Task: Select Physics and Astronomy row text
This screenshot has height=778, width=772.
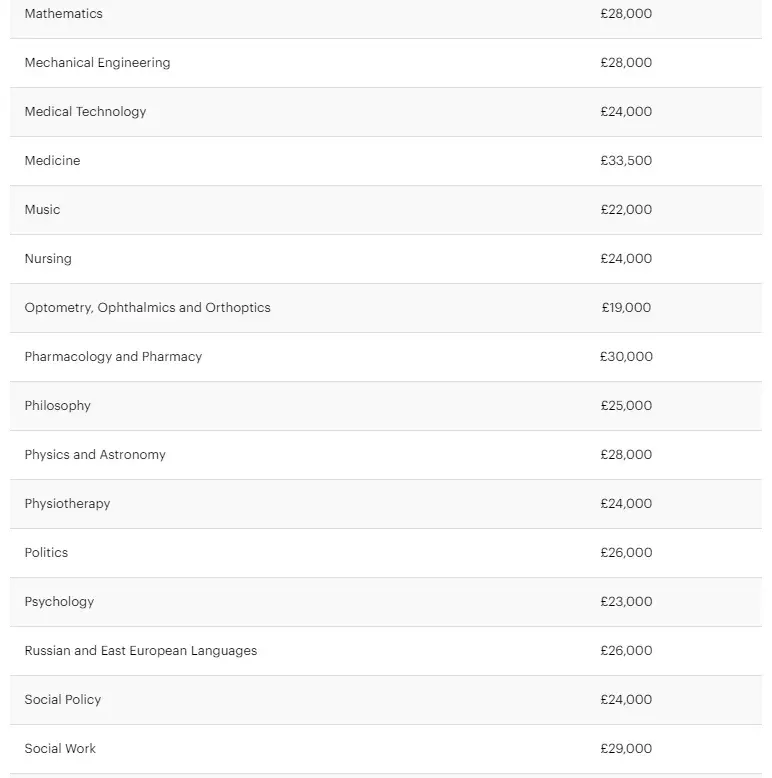Action: tap(95, 455)
